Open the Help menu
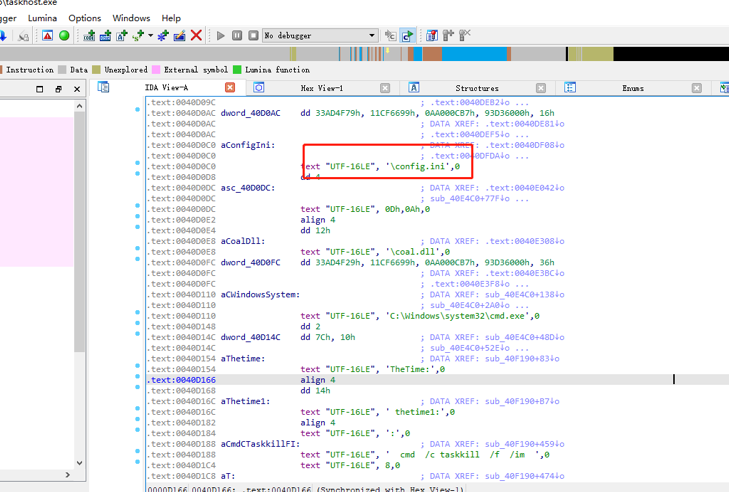 (171, 18)
